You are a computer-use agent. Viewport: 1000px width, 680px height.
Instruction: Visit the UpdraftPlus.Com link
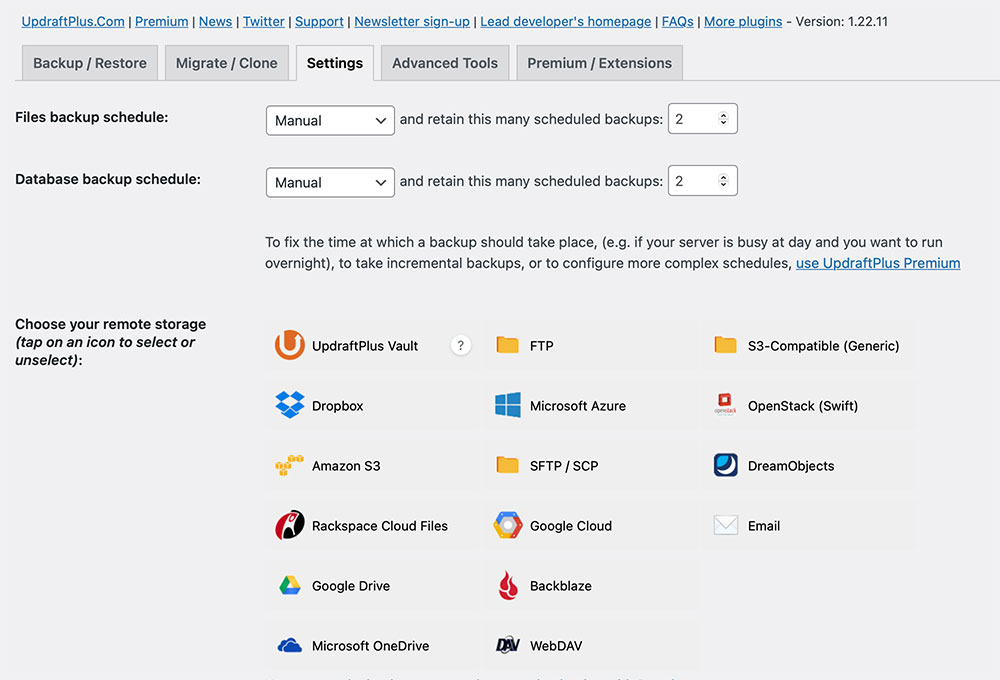tap(73, 21)
